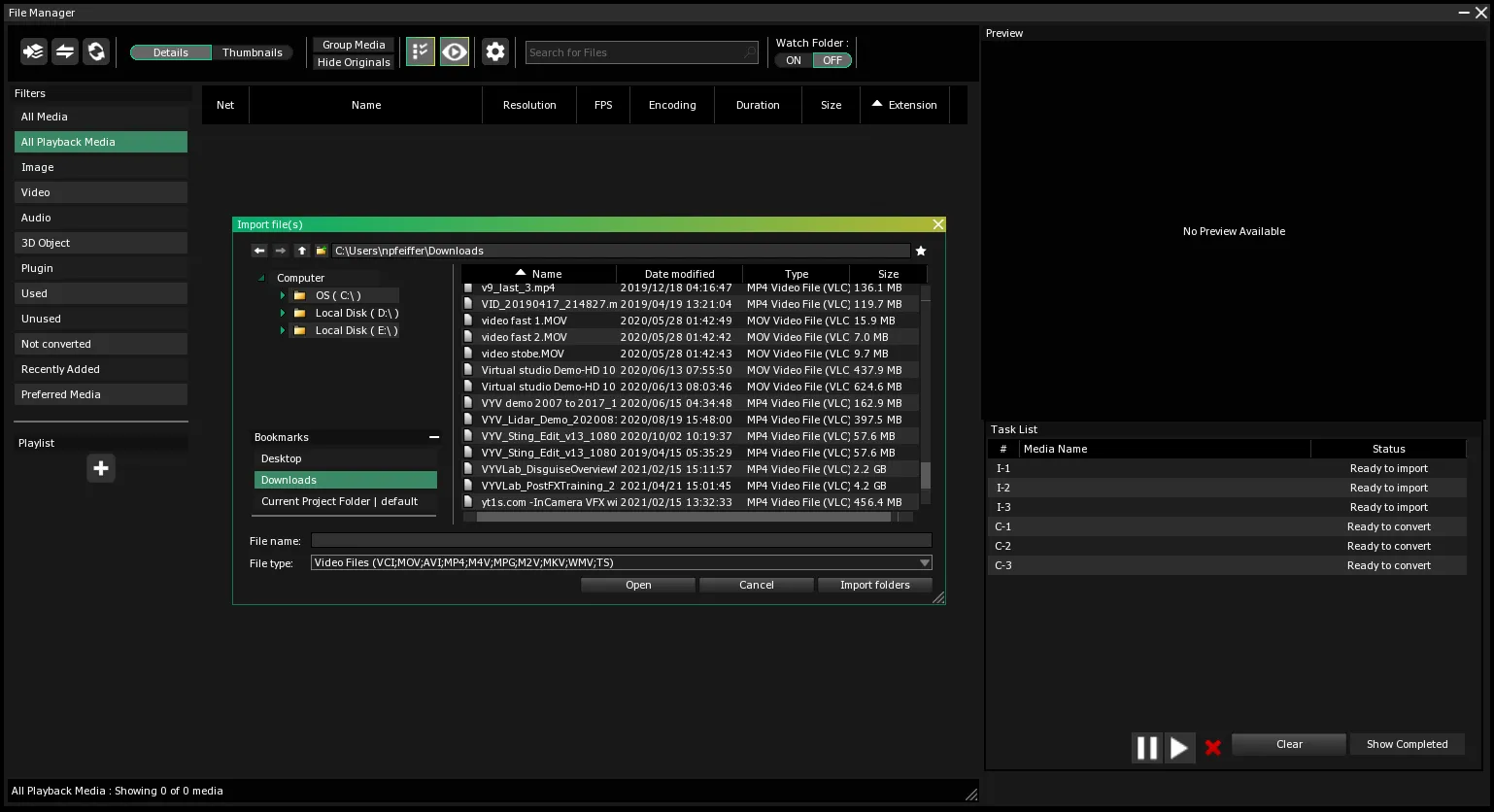1494x812 pixels.
Task: Click Show Completed in the Task List
Action: click(1407, 744)
